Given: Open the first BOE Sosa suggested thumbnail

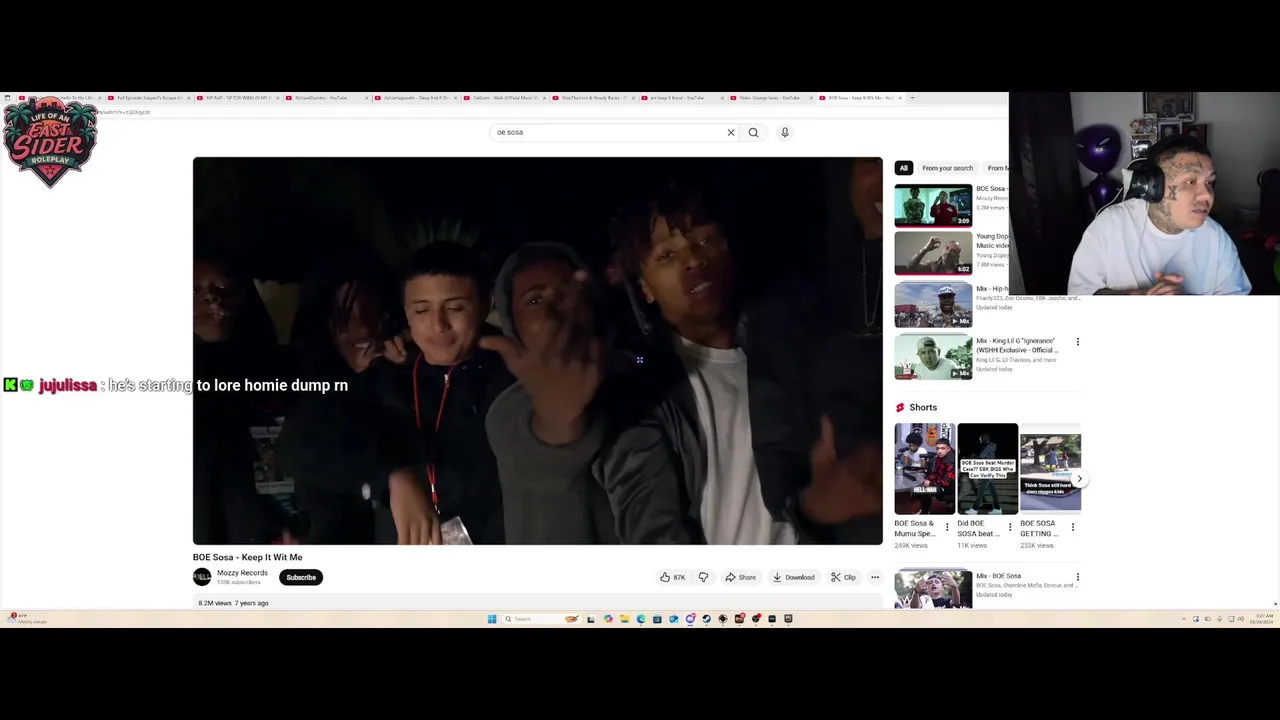Looking at the screenshot, I should [x=933, y=205].
